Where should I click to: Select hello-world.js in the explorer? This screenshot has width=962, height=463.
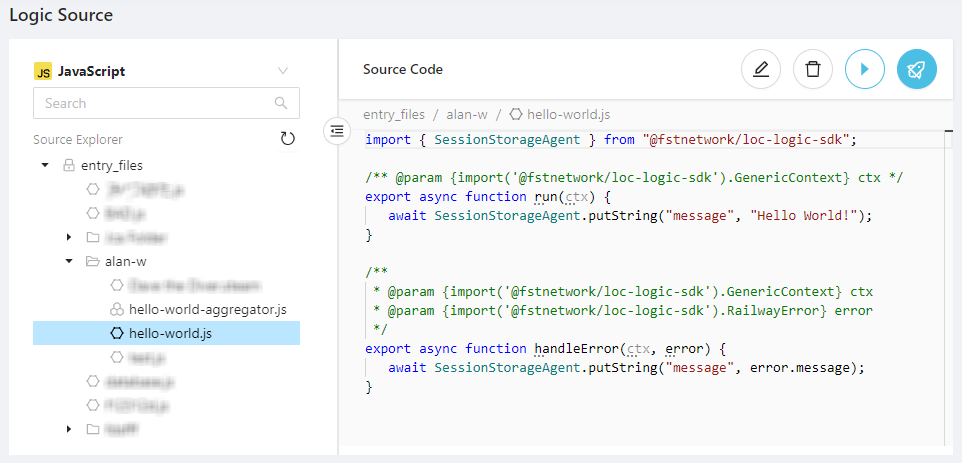pos(170,333)
